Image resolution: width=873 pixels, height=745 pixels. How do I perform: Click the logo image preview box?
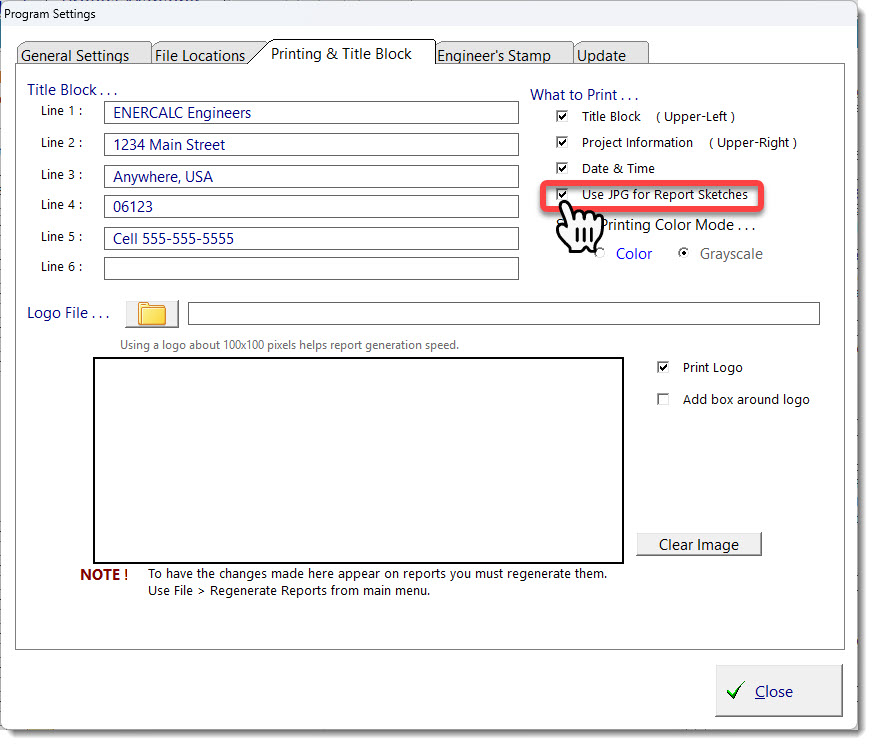point(359,461)
